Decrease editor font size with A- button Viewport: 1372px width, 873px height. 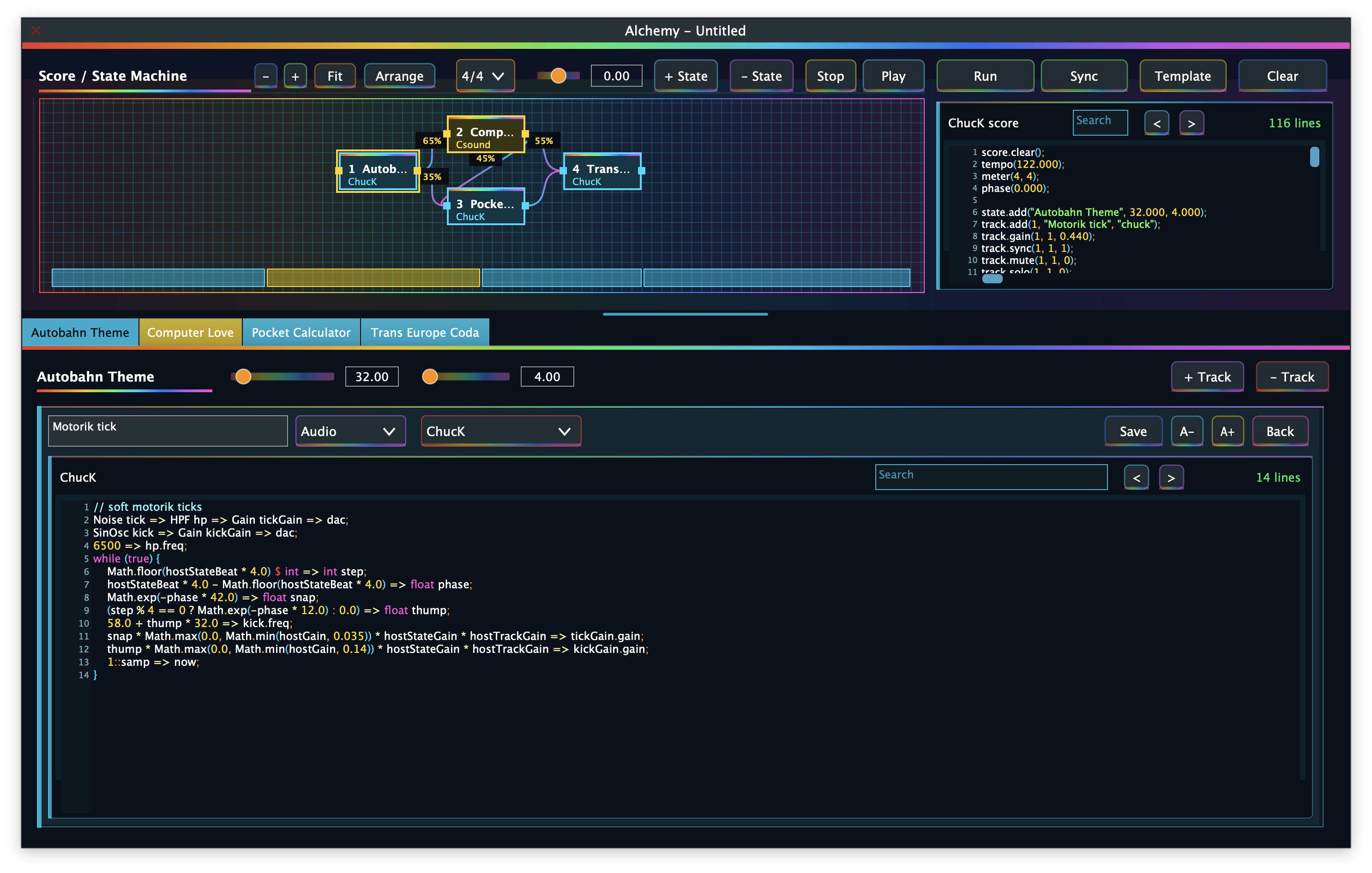[x=1187, y=431]
